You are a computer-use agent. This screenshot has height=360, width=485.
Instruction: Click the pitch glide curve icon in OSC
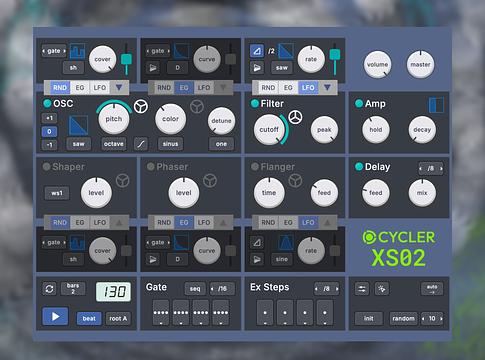coord(141,144)
